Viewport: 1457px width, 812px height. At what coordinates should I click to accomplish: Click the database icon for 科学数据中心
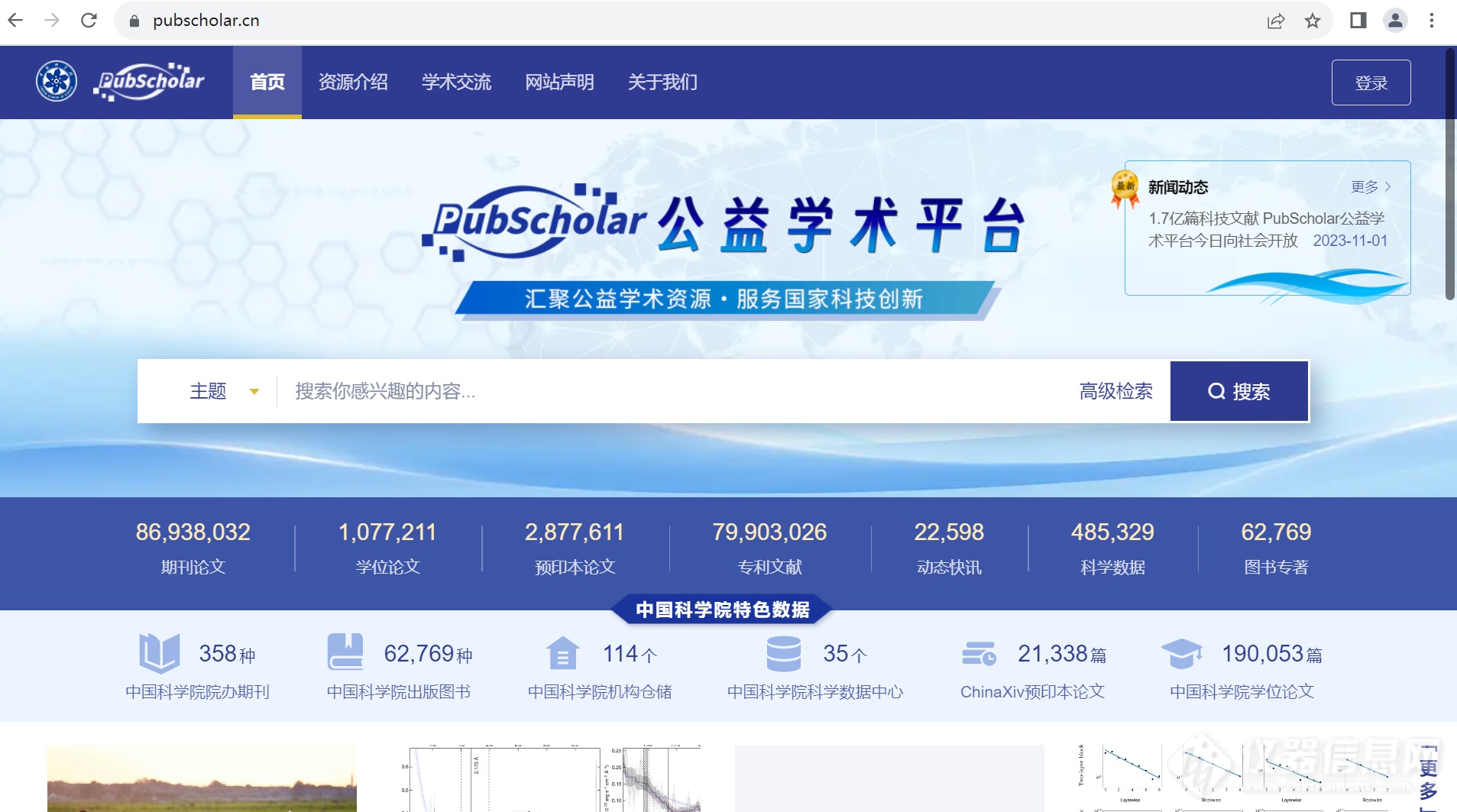pyautogui.click(x=784, y=653)
